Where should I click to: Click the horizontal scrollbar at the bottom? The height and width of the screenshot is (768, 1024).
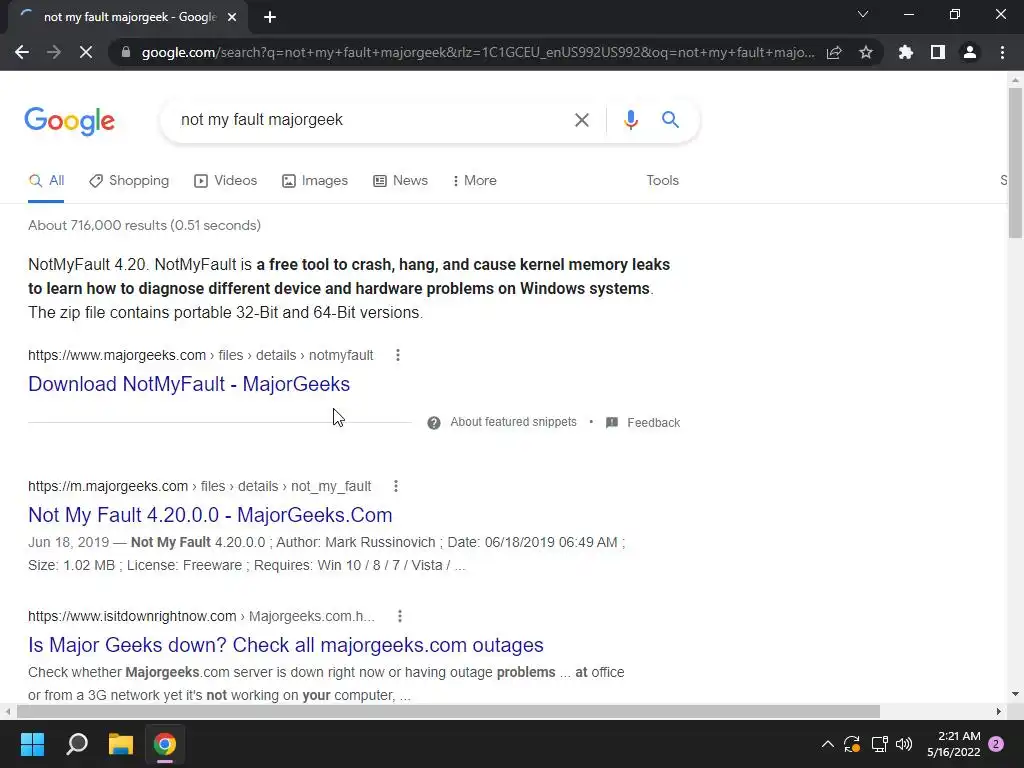click(x=448, y=711)
